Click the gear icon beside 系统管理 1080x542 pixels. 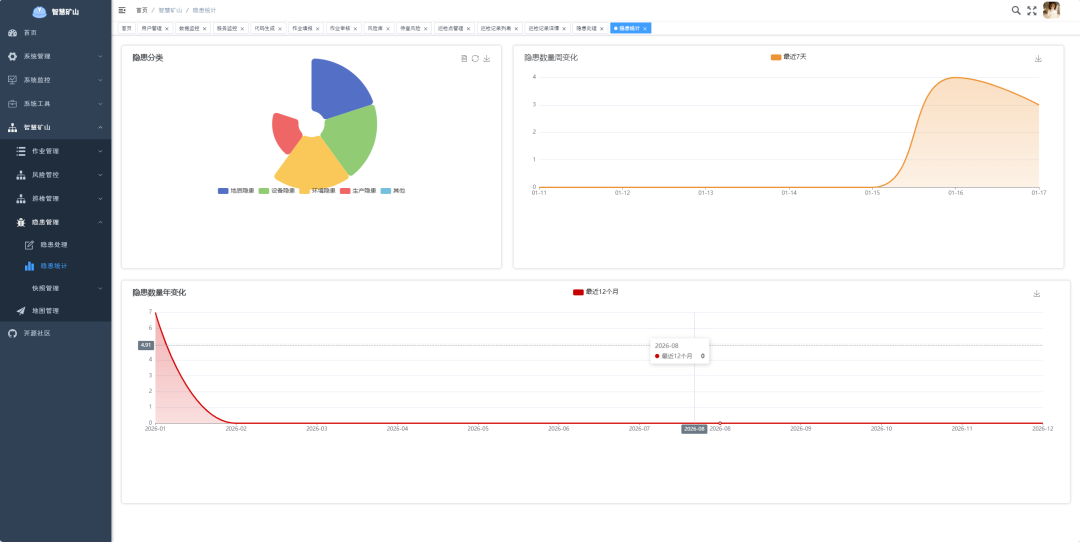12,56
